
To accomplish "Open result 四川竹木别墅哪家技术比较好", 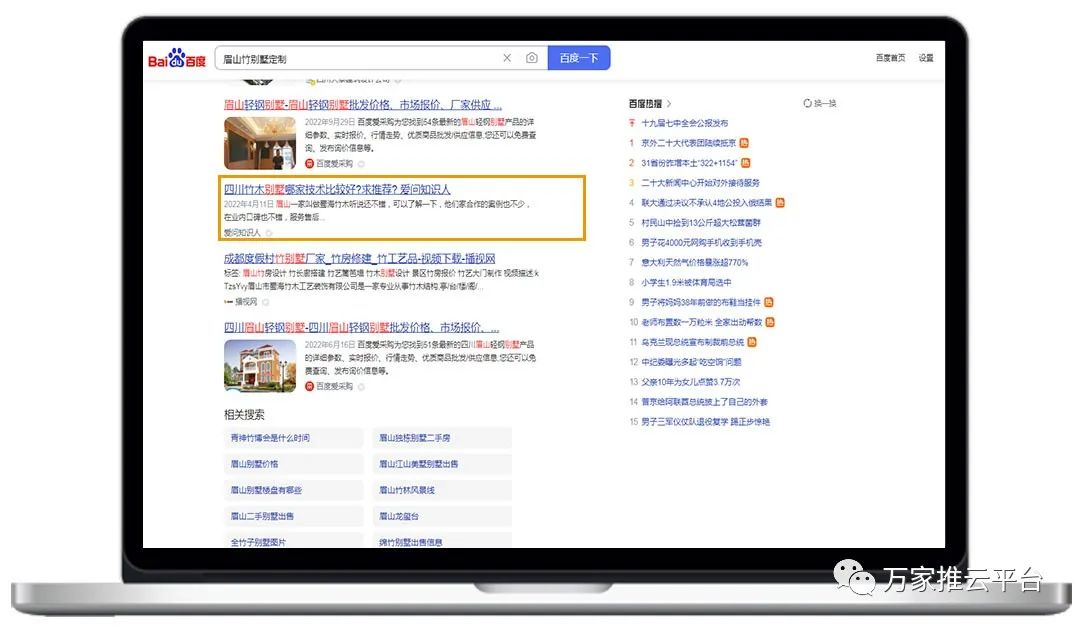I will [337, 189].
